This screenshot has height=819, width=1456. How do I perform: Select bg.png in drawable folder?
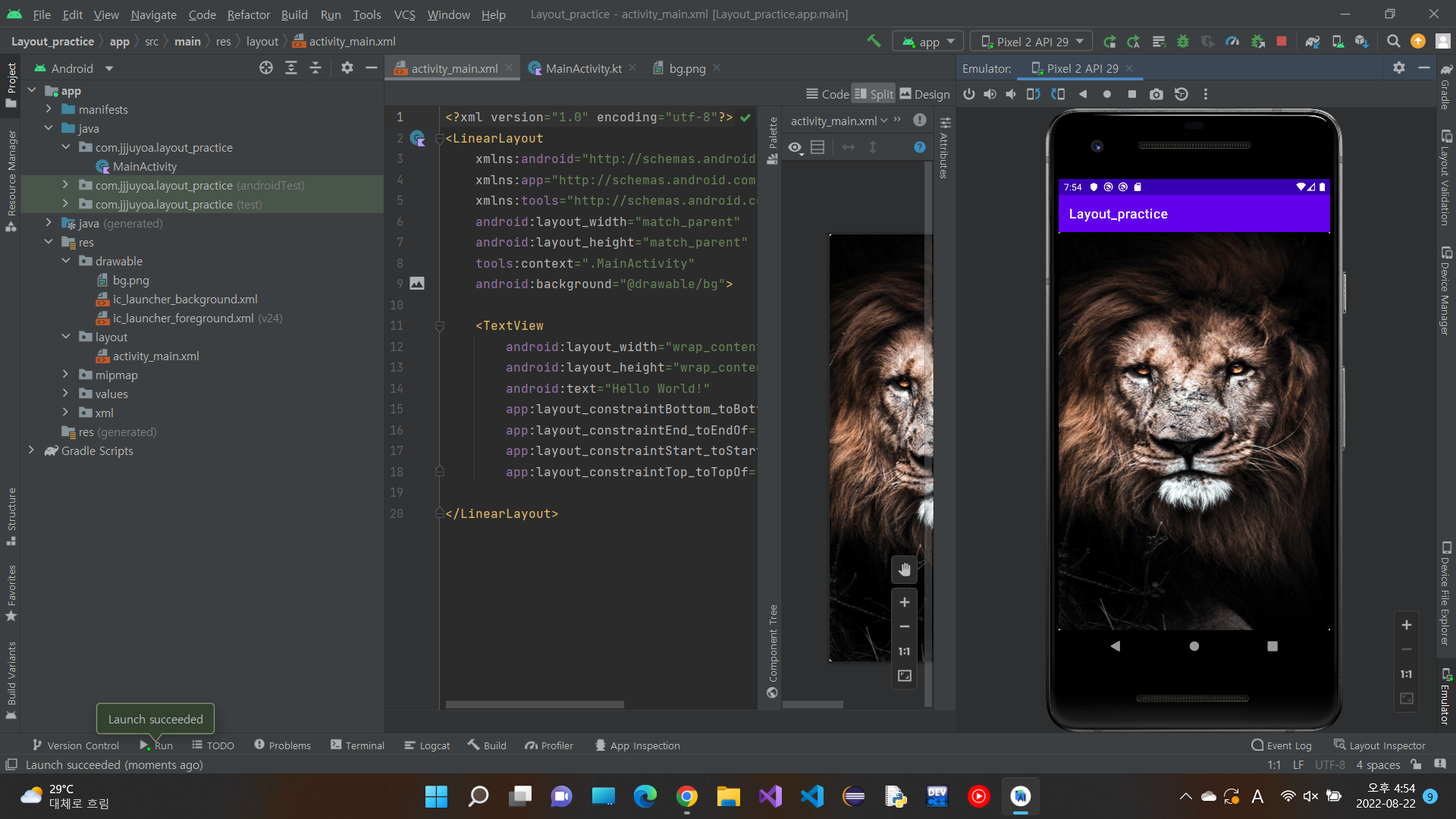(130, 280)
